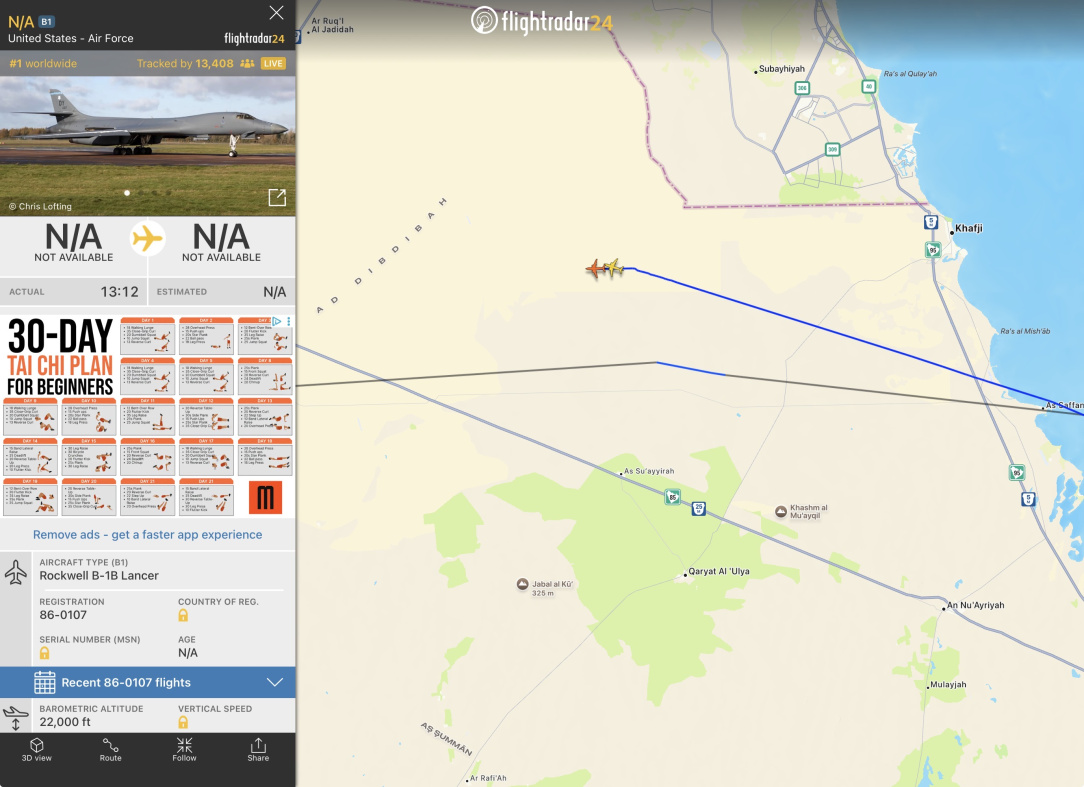The image size is (1084, 787).
Task: Click Remove ads - get a faster app experience
Action: [148, 535]
